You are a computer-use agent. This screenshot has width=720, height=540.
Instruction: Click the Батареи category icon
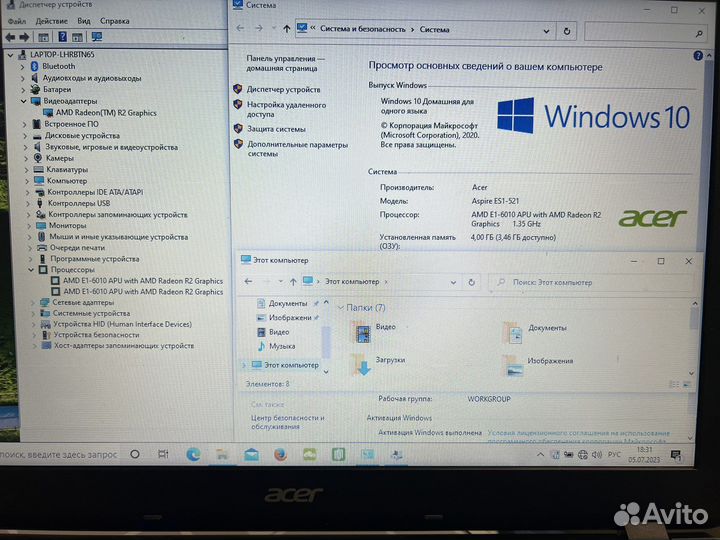(x=35, y=89)
